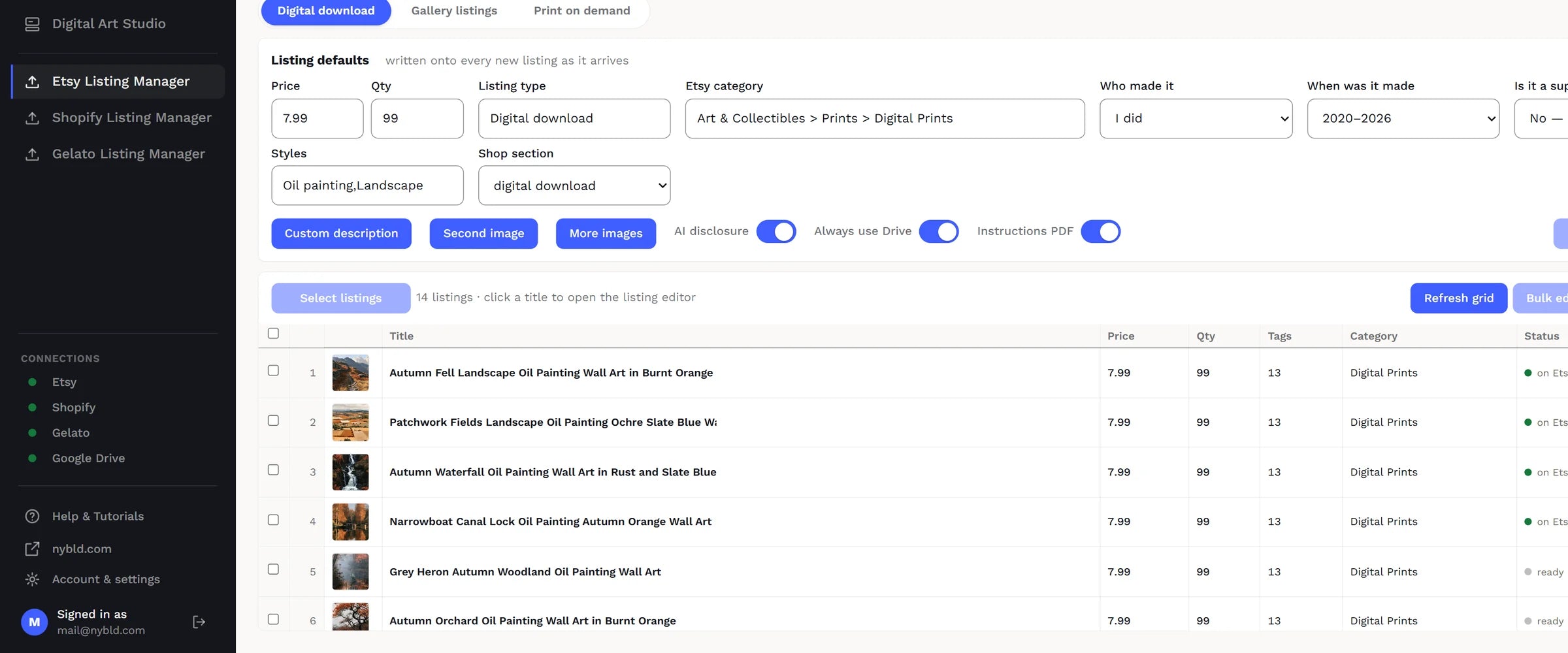Switch to the Print on demand tab
This screenshot has width=1568, height=653.
click(x=582, y=11)
